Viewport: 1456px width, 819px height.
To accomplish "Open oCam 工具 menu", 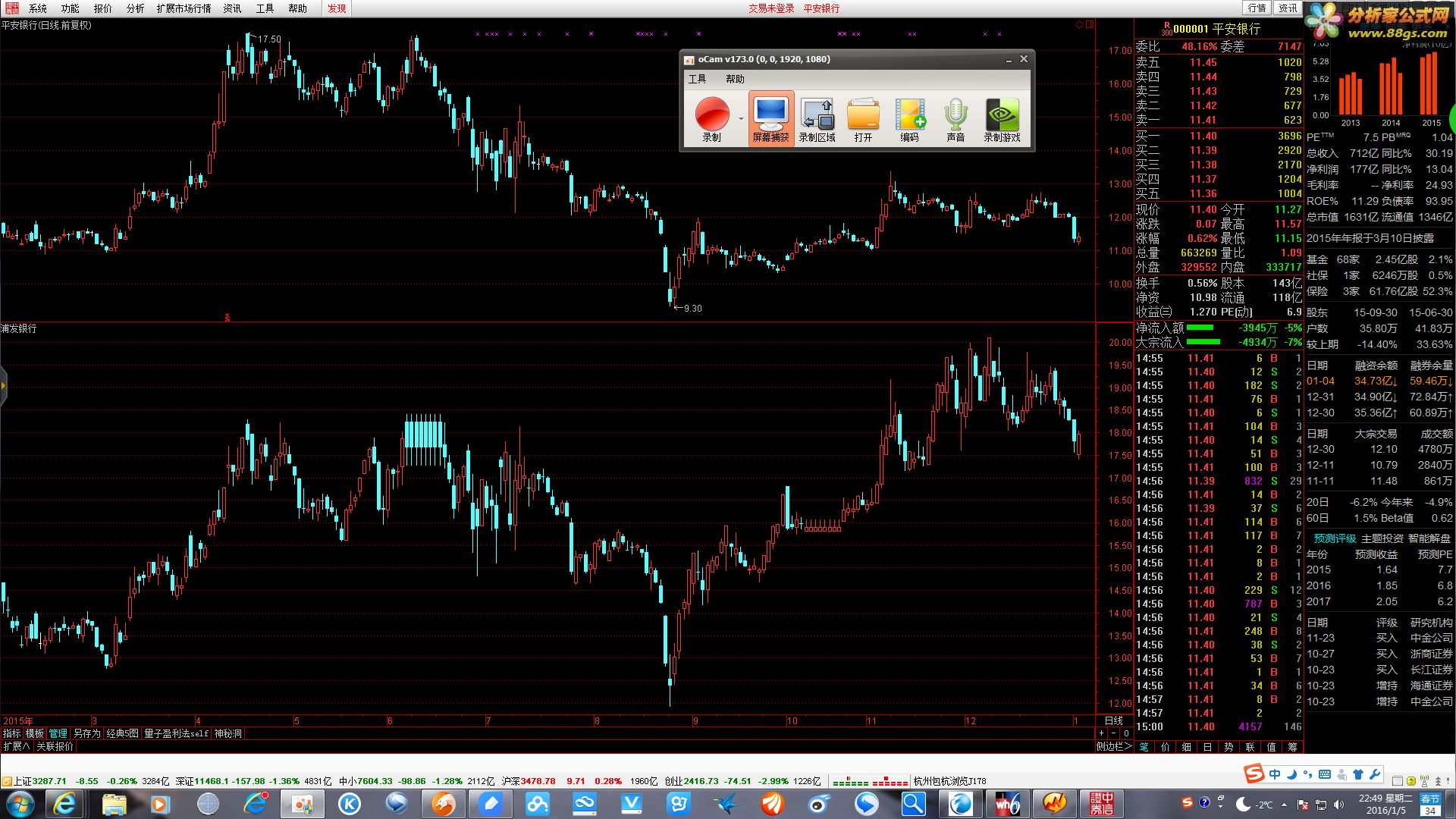I will click(697, 79).
